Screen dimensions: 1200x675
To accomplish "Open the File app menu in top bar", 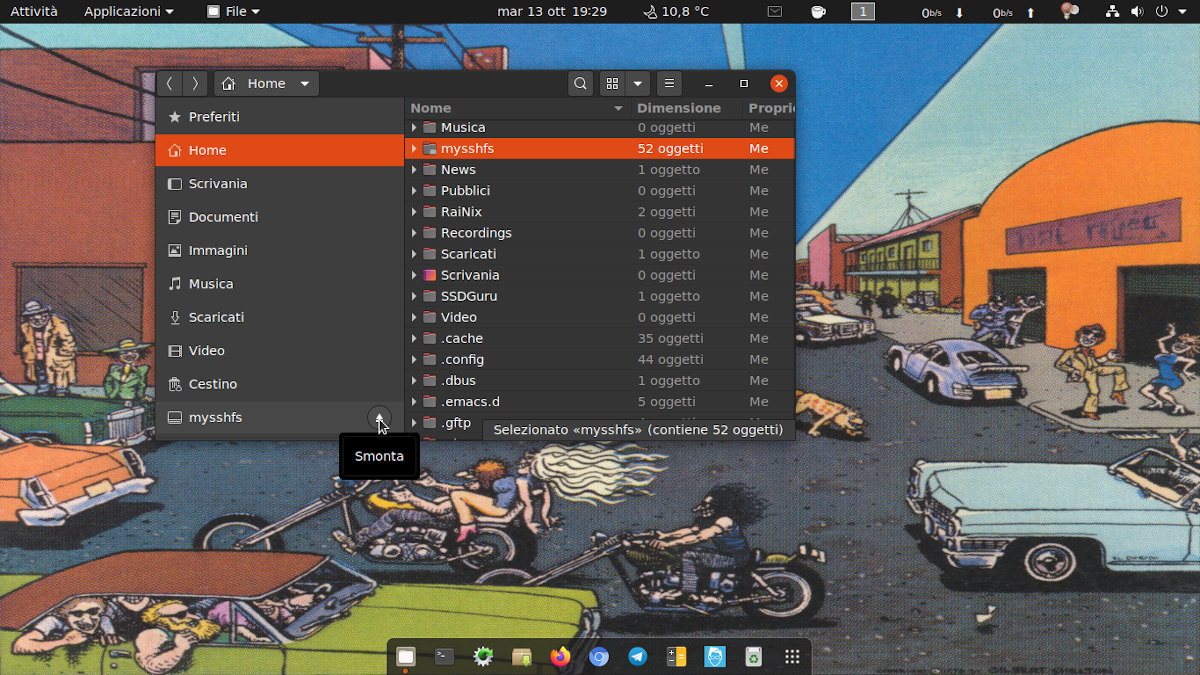I will point(233,11).
